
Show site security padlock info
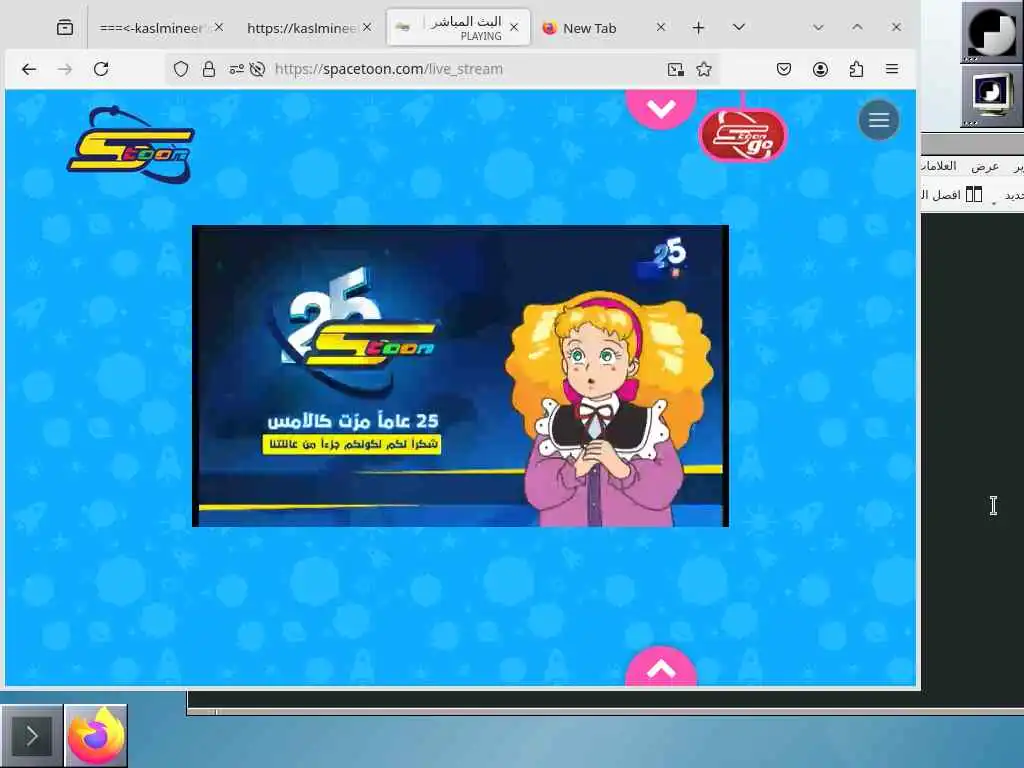tap(208, 69)
